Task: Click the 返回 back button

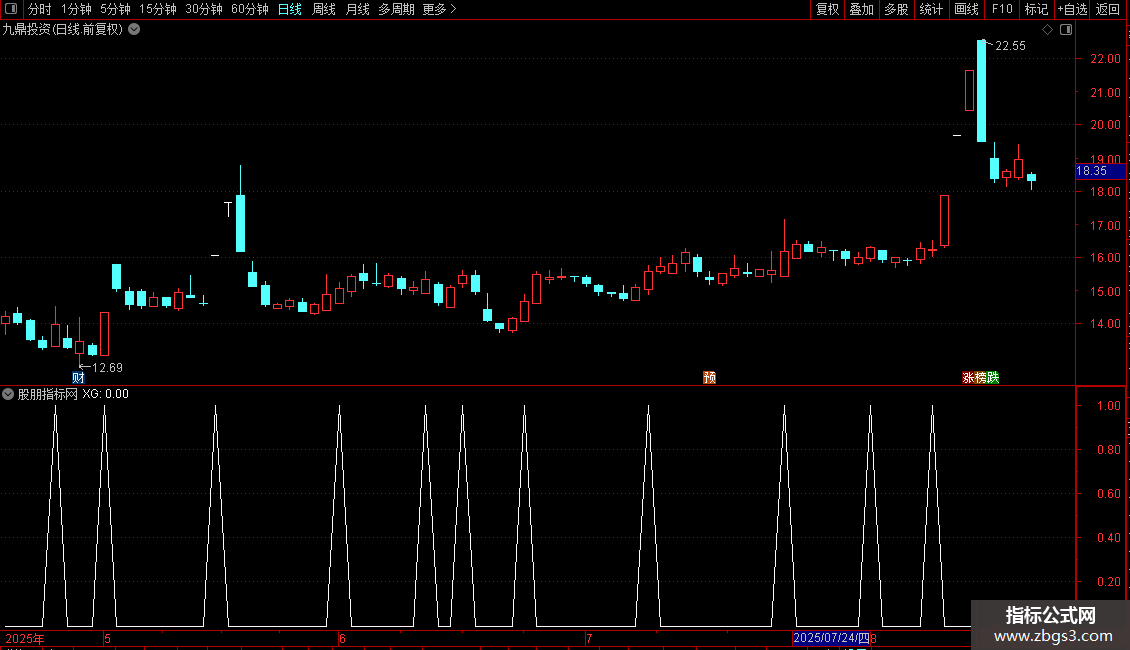Action: coord(1108,9)
